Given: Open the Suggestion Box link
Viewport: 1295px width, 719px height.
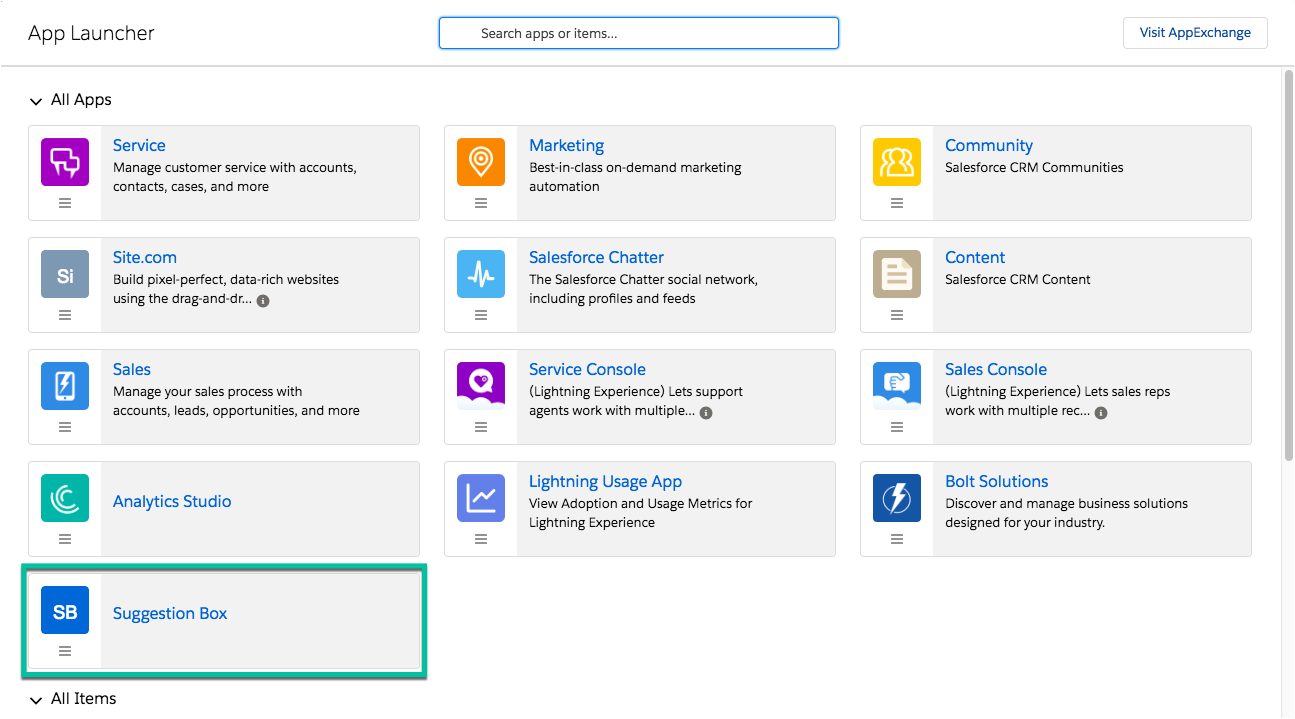Looking at the screenshot, I should pyautogui.click(x=170, y=613).
